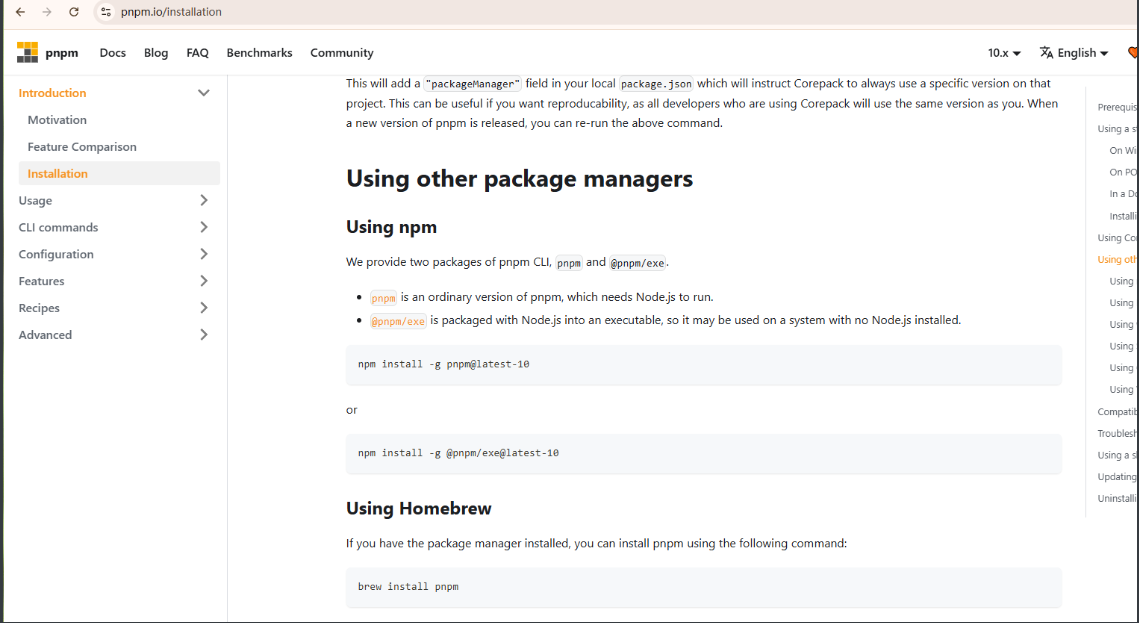
Task: Open the Community navbar item
Action: pyautogui.click(x=341, y=52)
